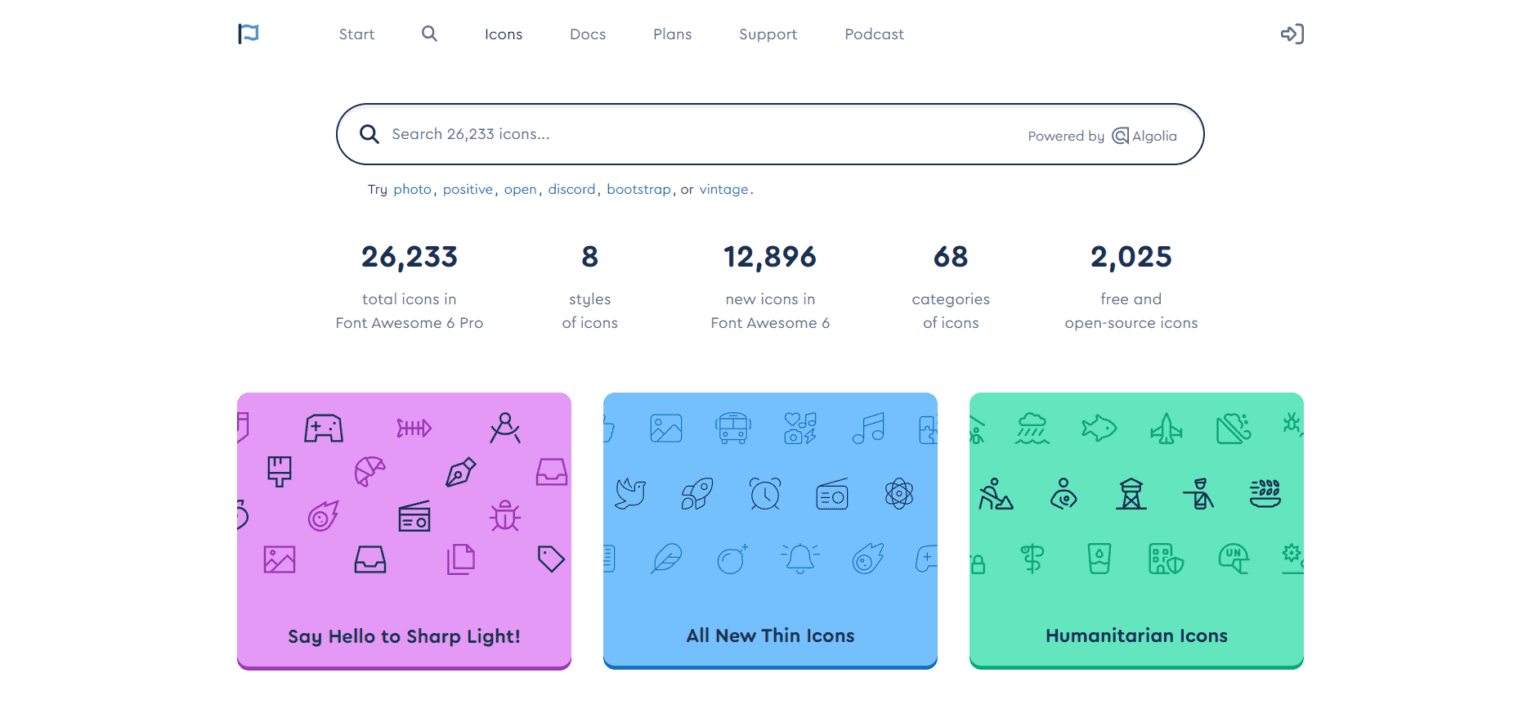Click the fish icon in the green card
This screenshot has height=714, width=1536.
1099,426
